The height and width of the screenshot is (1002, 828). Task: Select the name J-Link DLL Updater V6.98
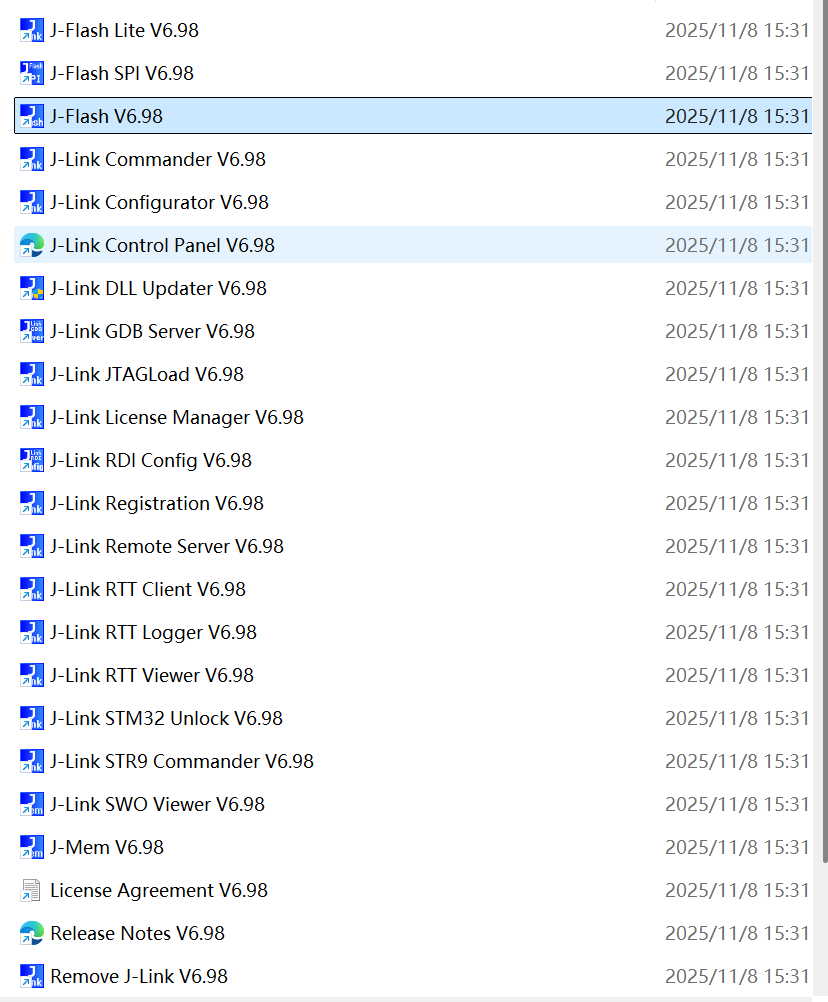click(158, 288)
